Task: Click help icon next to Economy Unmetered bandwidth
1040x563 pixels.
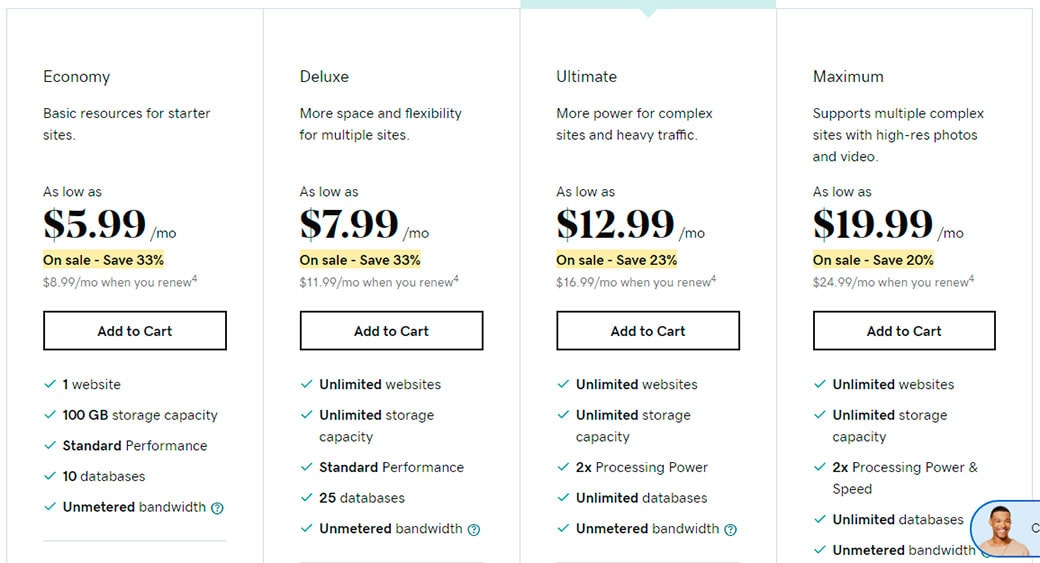Action: pos(217,508)
